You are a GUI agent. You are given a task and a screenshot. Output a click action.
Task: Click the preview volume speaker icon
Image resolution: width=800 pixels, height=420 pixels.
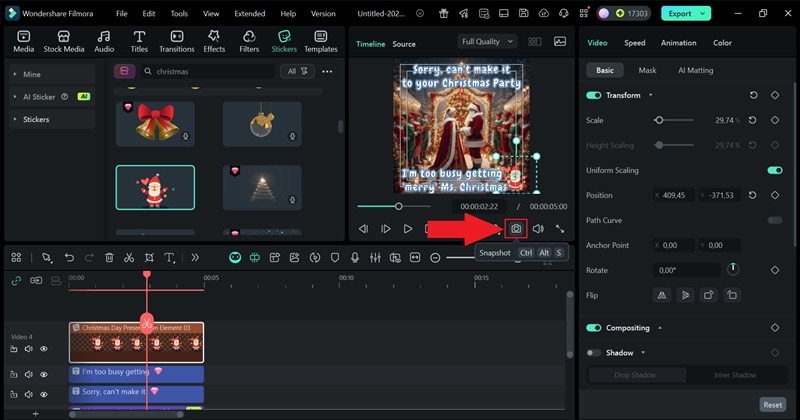[538, 229]
